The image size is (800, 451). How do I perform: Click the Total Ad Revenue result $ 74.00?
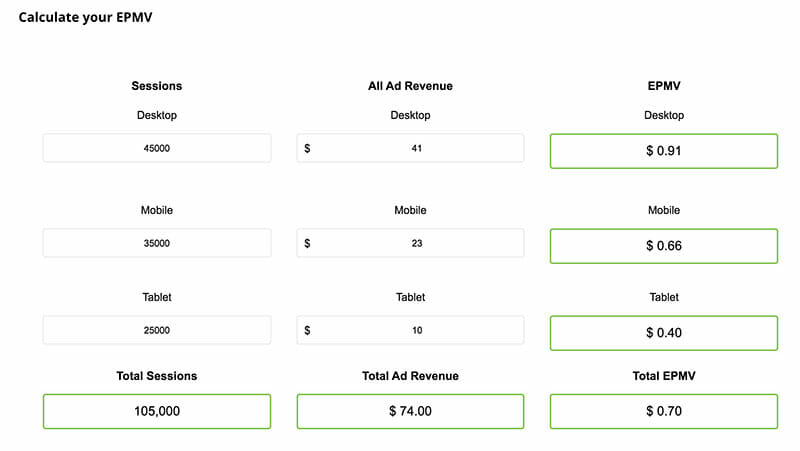click(x=410, y=411)
